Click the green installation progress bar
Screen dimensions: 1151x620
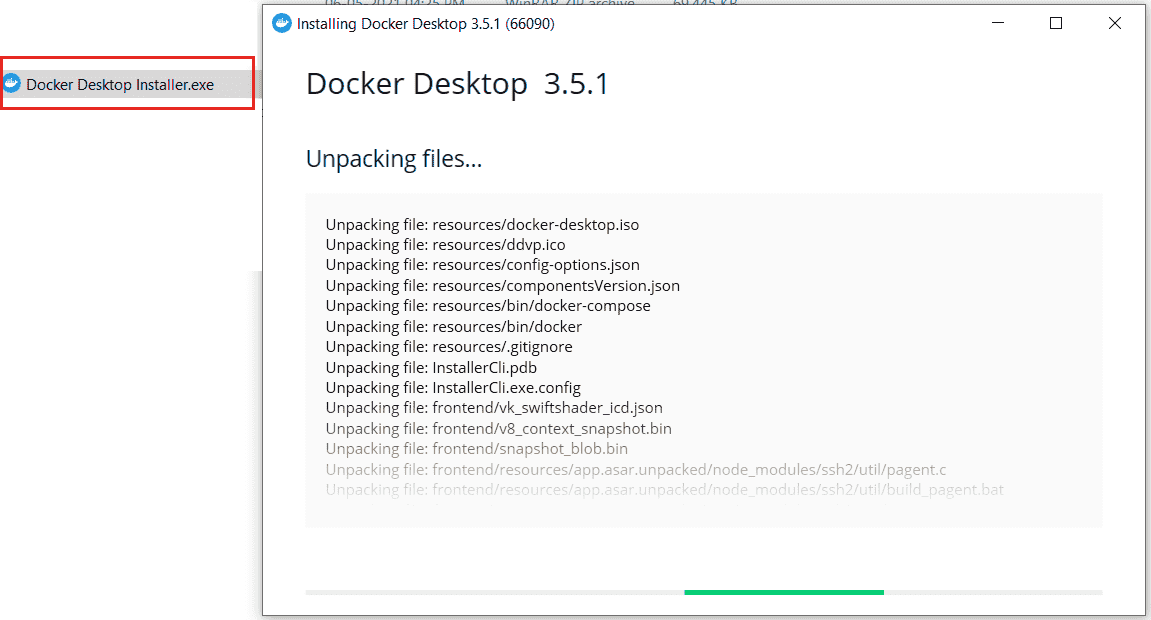click(x=784, y=592)
